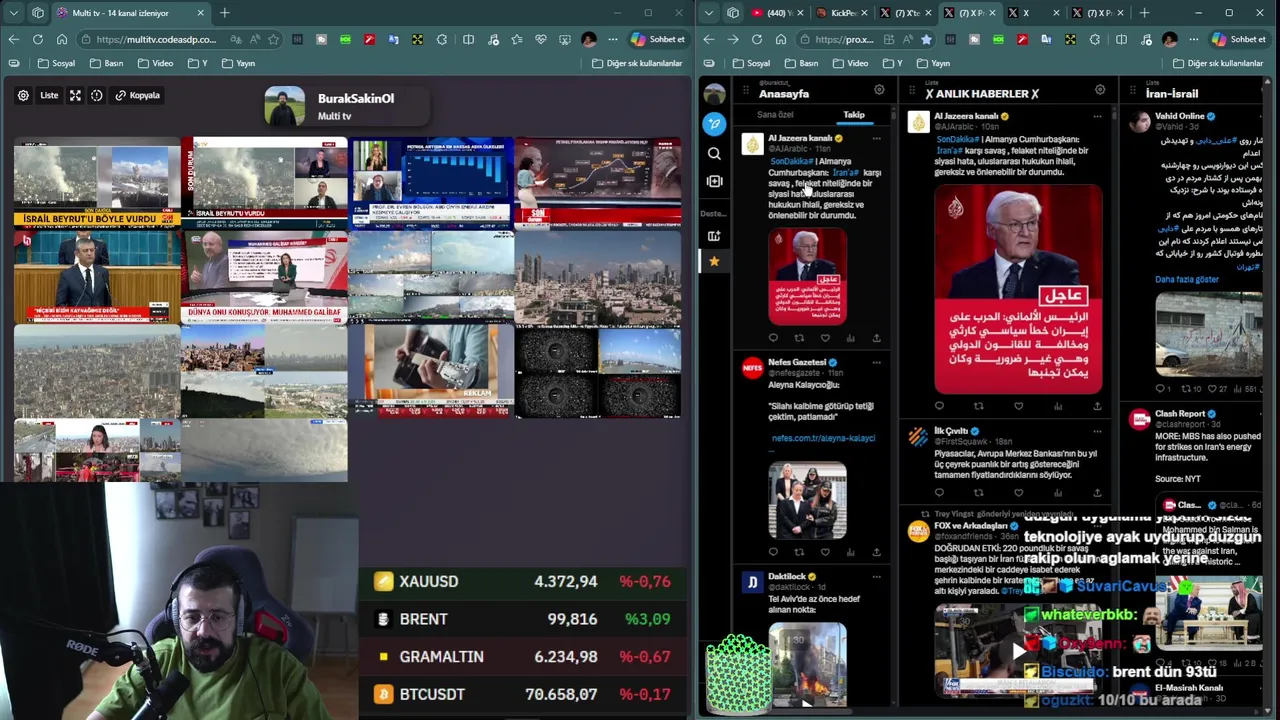Screen dimensions: 1280x720
Task: Open tab actions chevron in Multi tv window
Action: pyautogui.click(x=13, y=13)
